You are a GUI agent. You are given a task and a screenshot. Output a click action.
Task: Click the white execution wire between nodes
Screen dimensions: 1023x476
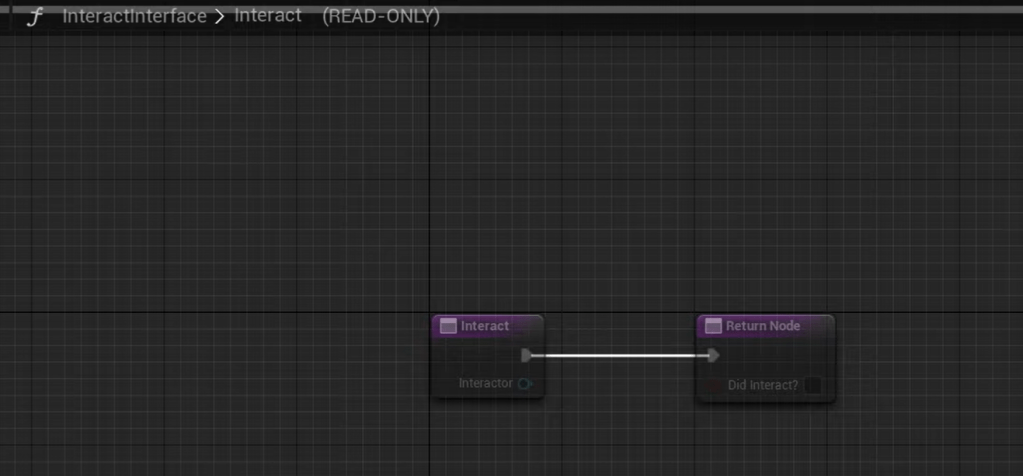tap(620, 355)
